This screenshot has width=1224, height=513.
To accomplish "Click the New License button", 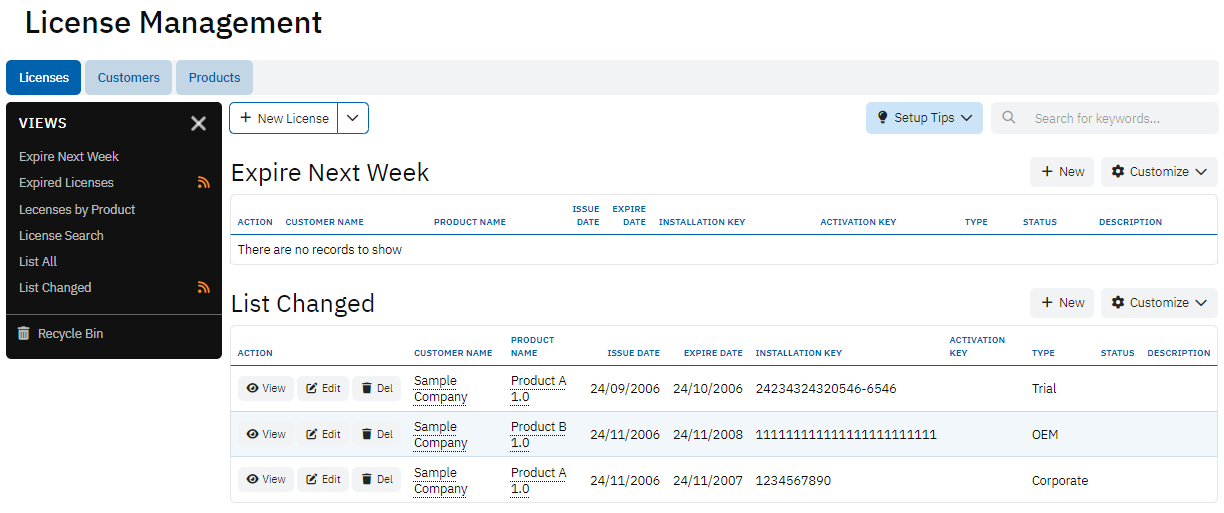I will [284, 118].
